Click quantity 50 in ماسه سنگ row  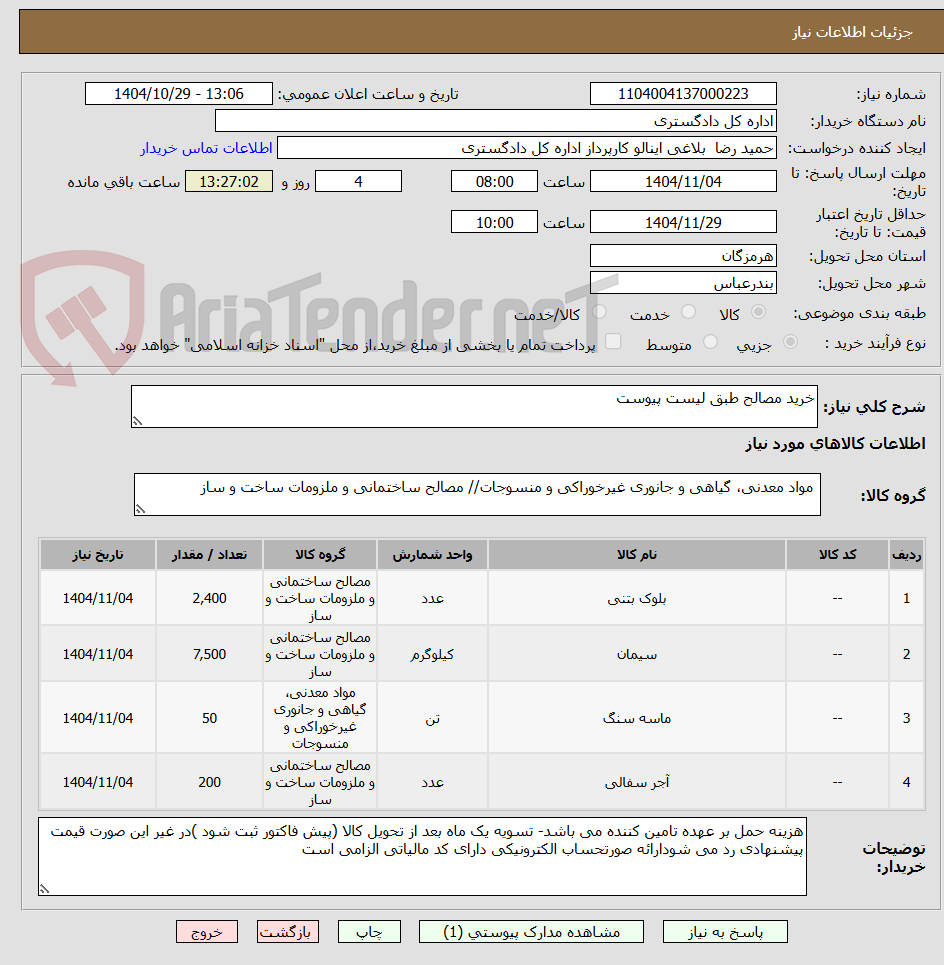209,718
